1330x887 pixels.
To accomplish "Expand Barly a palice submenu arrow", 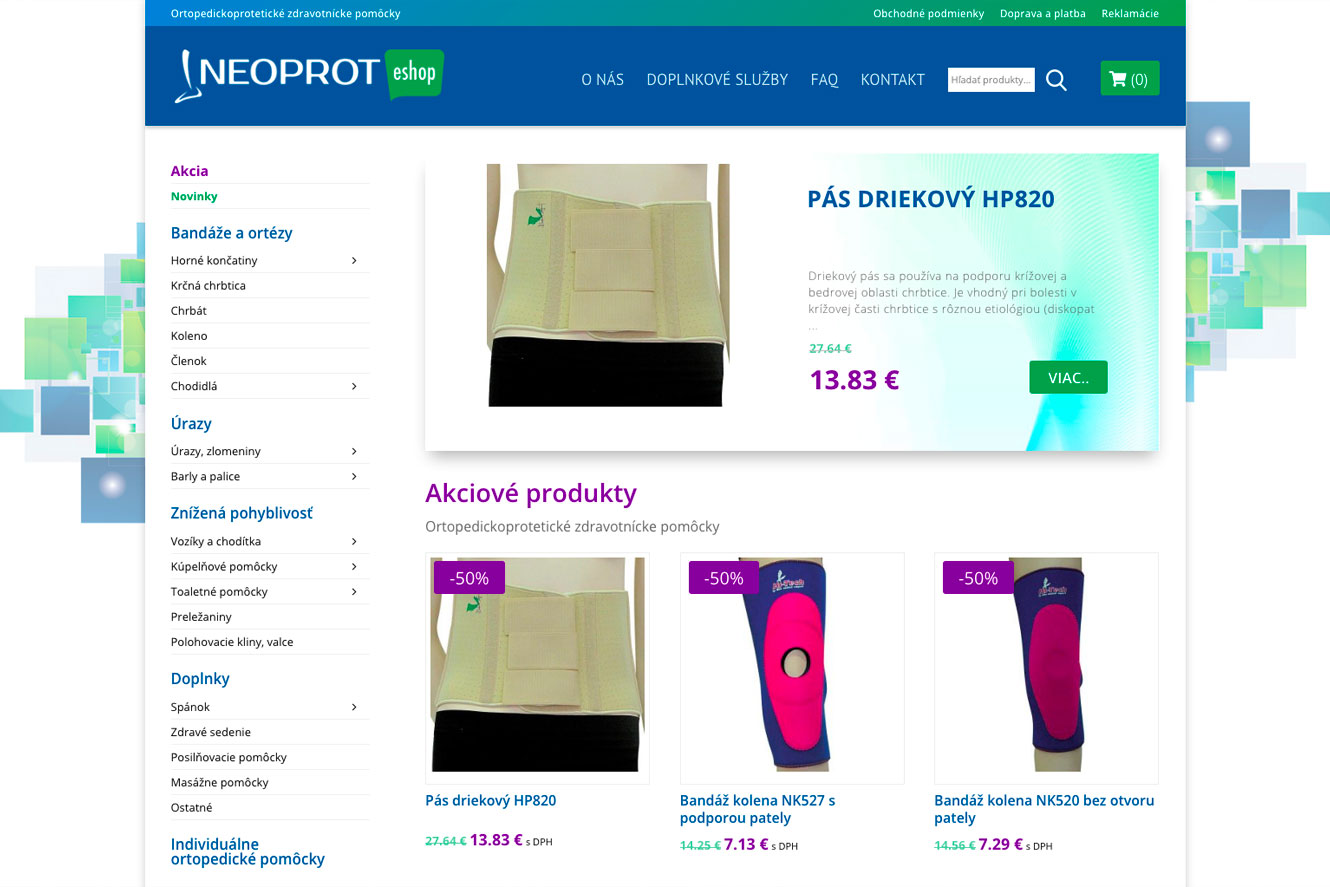I will [x=354, y=477].
